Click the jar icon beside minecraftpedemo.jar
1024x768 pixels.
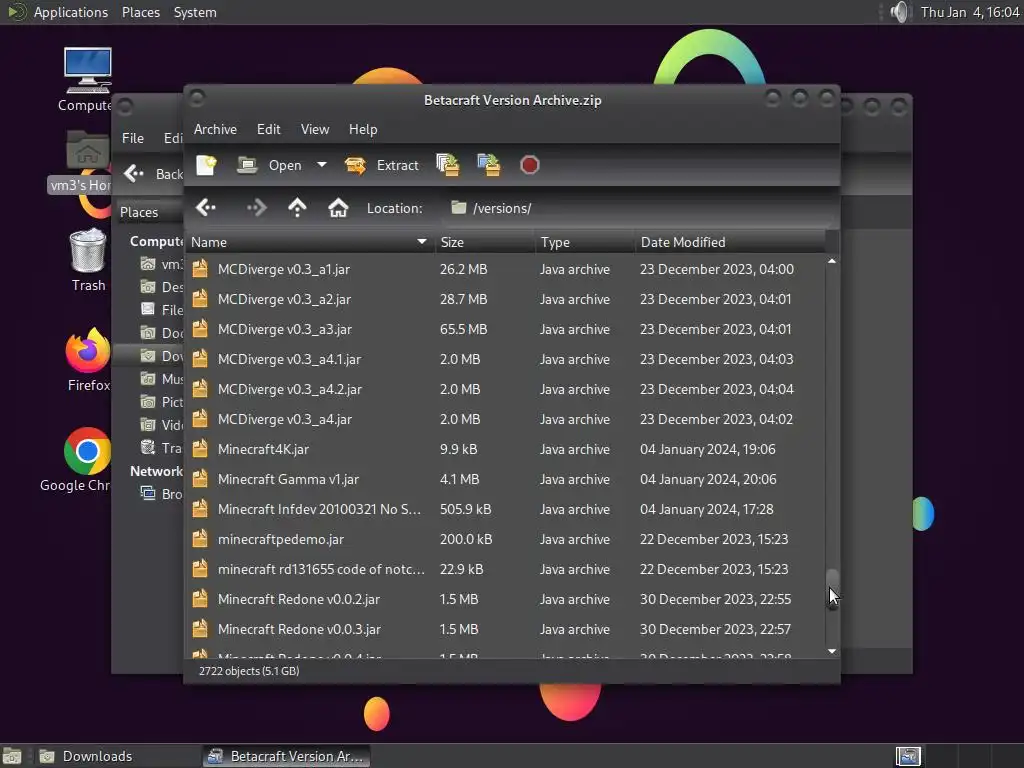(x=200, y=539)
